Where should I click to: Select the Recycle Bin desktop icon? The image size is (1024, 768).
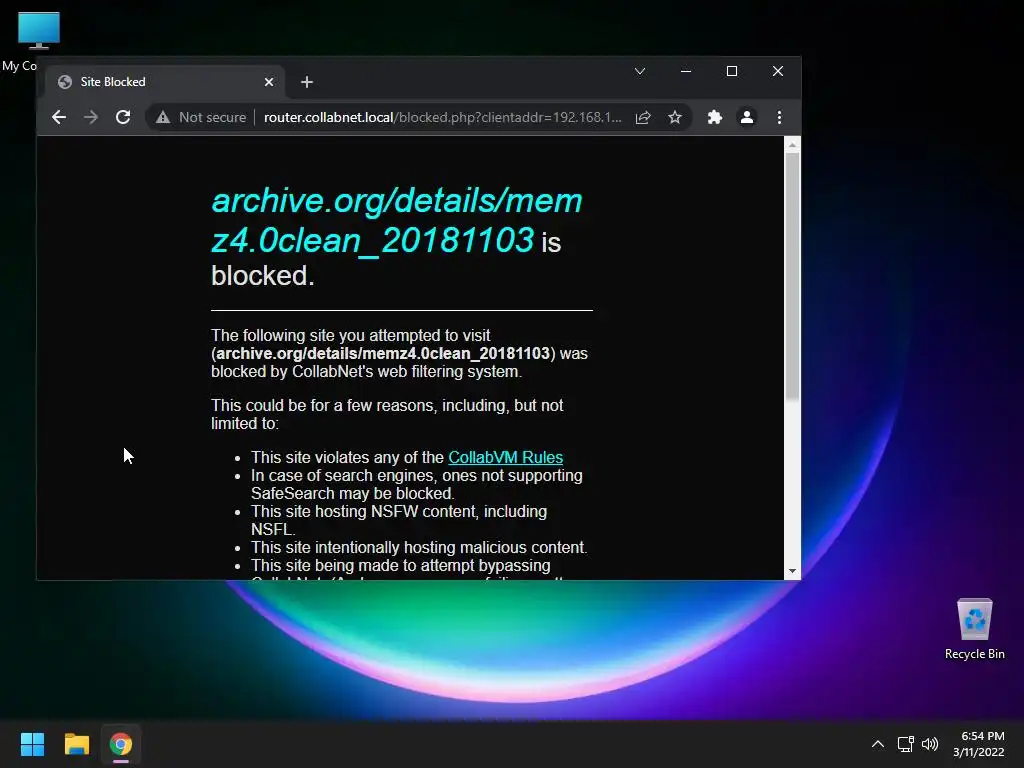pos(974,629)
